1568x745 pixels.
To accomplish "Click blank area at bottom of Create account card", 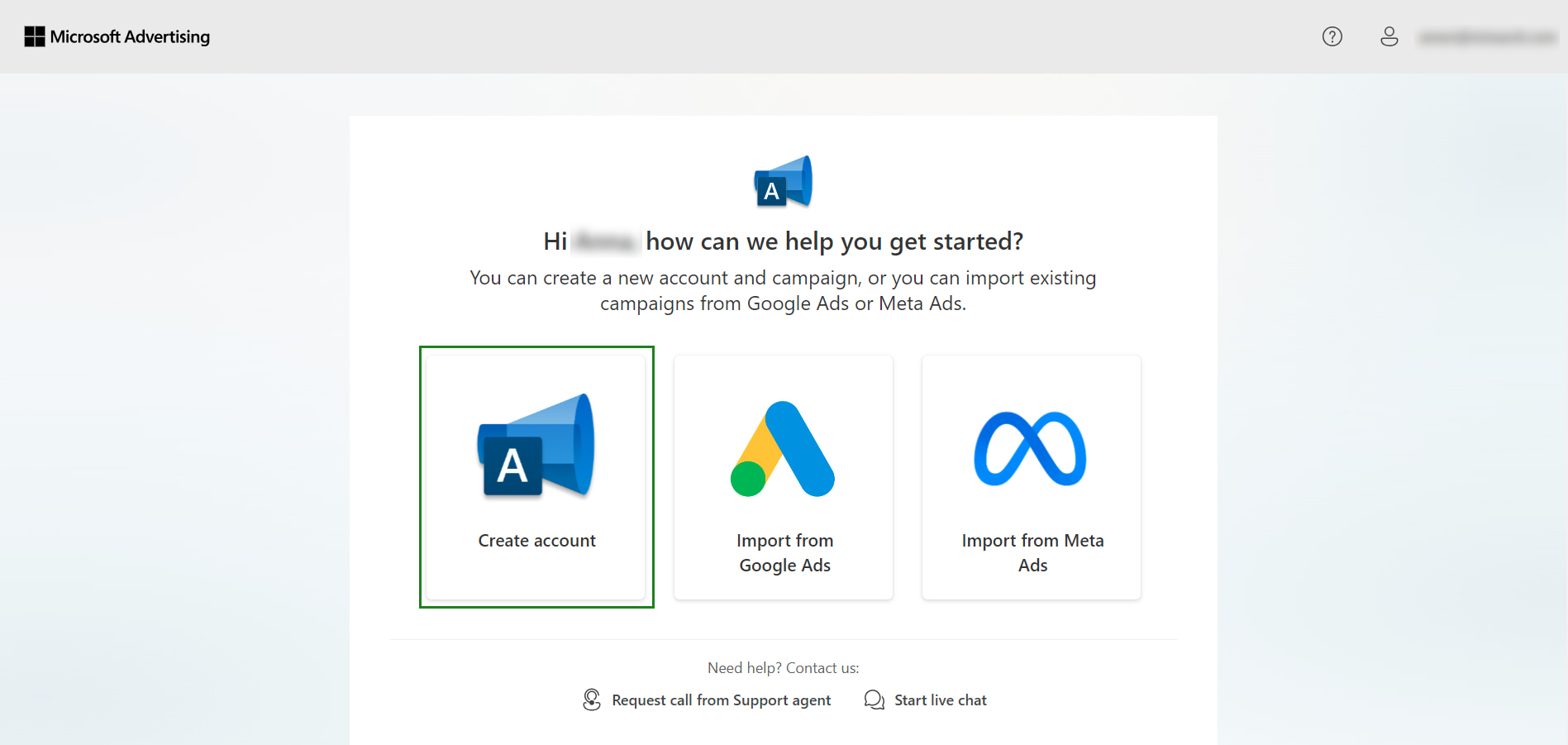I will pos(536,578).
